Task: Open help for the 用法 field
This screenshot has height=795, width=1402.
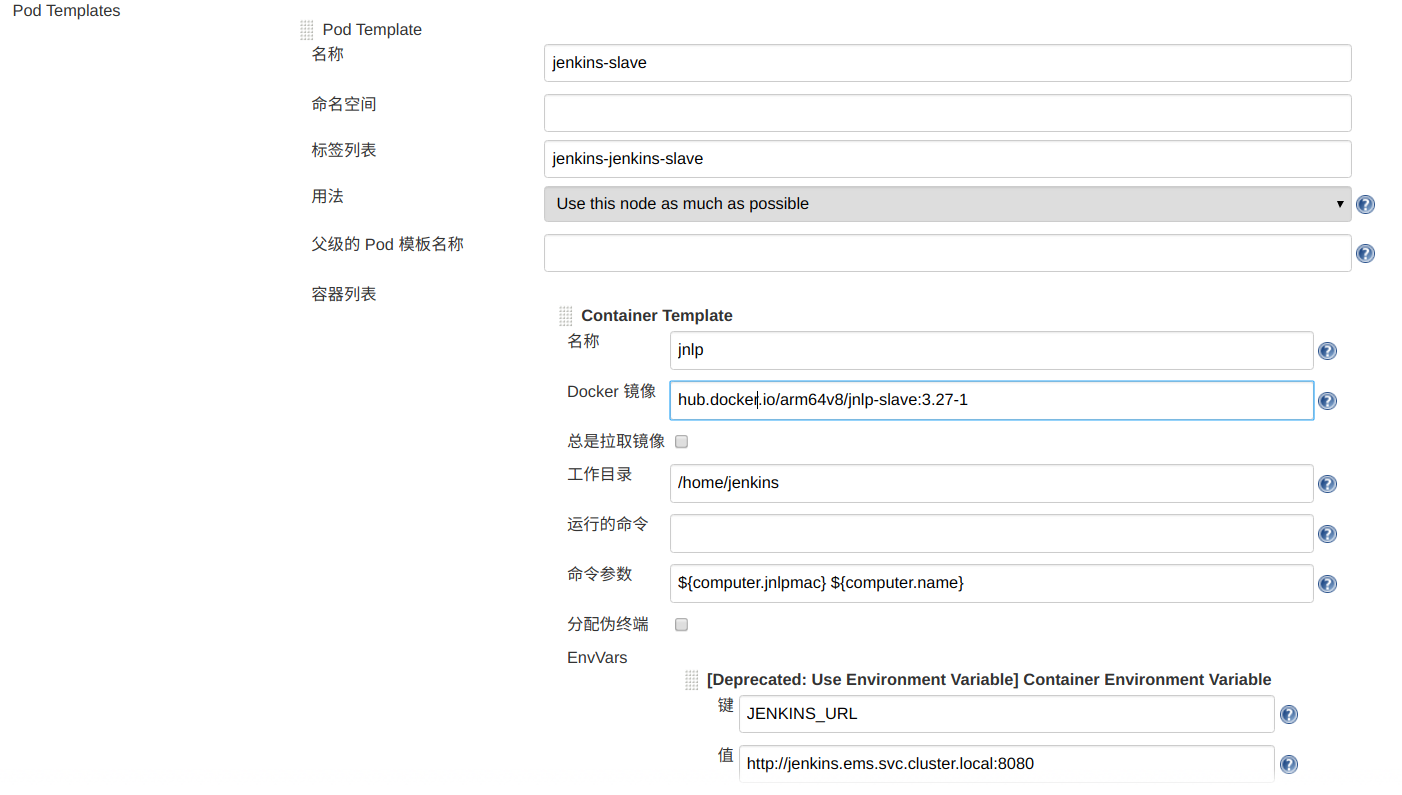Action: (x=1365, y=203)
